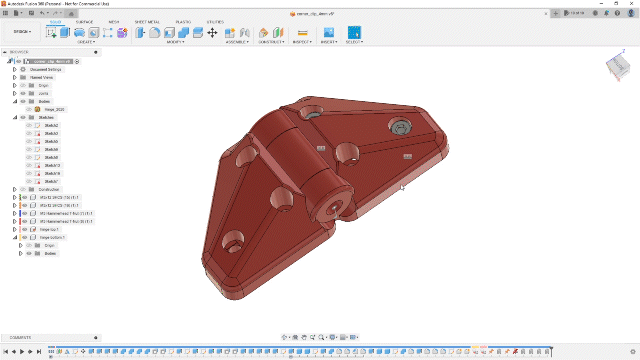Expand the Document Settings node
640x360 pixels.
pyautogui.click(x=15, y=69)
